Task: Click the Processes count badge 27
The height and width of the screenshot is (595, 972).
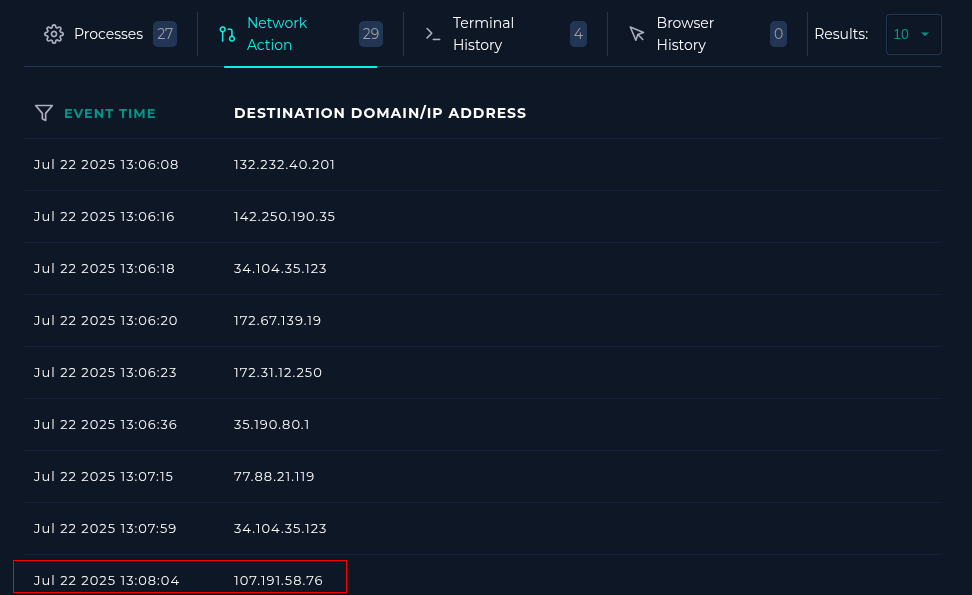Action: click(x=165, y=34)
